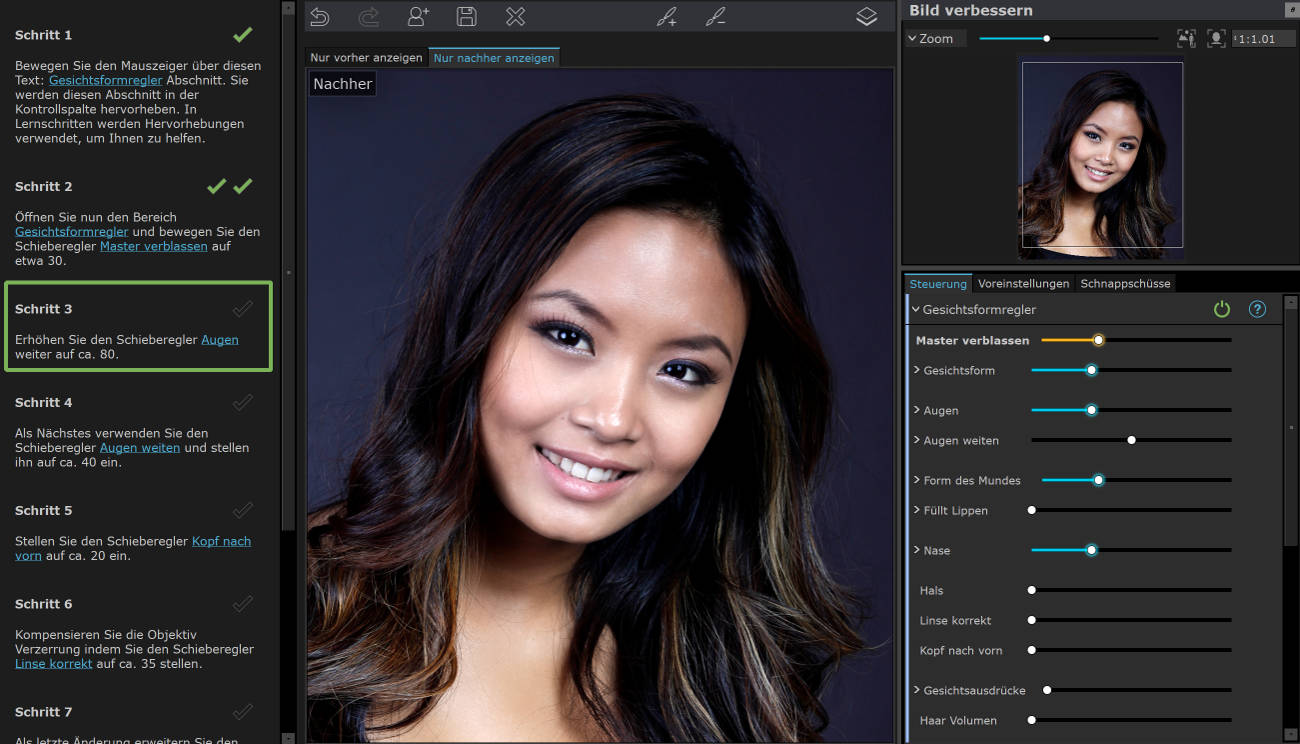
Task: Expand the Füllt Lippen options
Action: pyautogui.click(x=917, y=510)
